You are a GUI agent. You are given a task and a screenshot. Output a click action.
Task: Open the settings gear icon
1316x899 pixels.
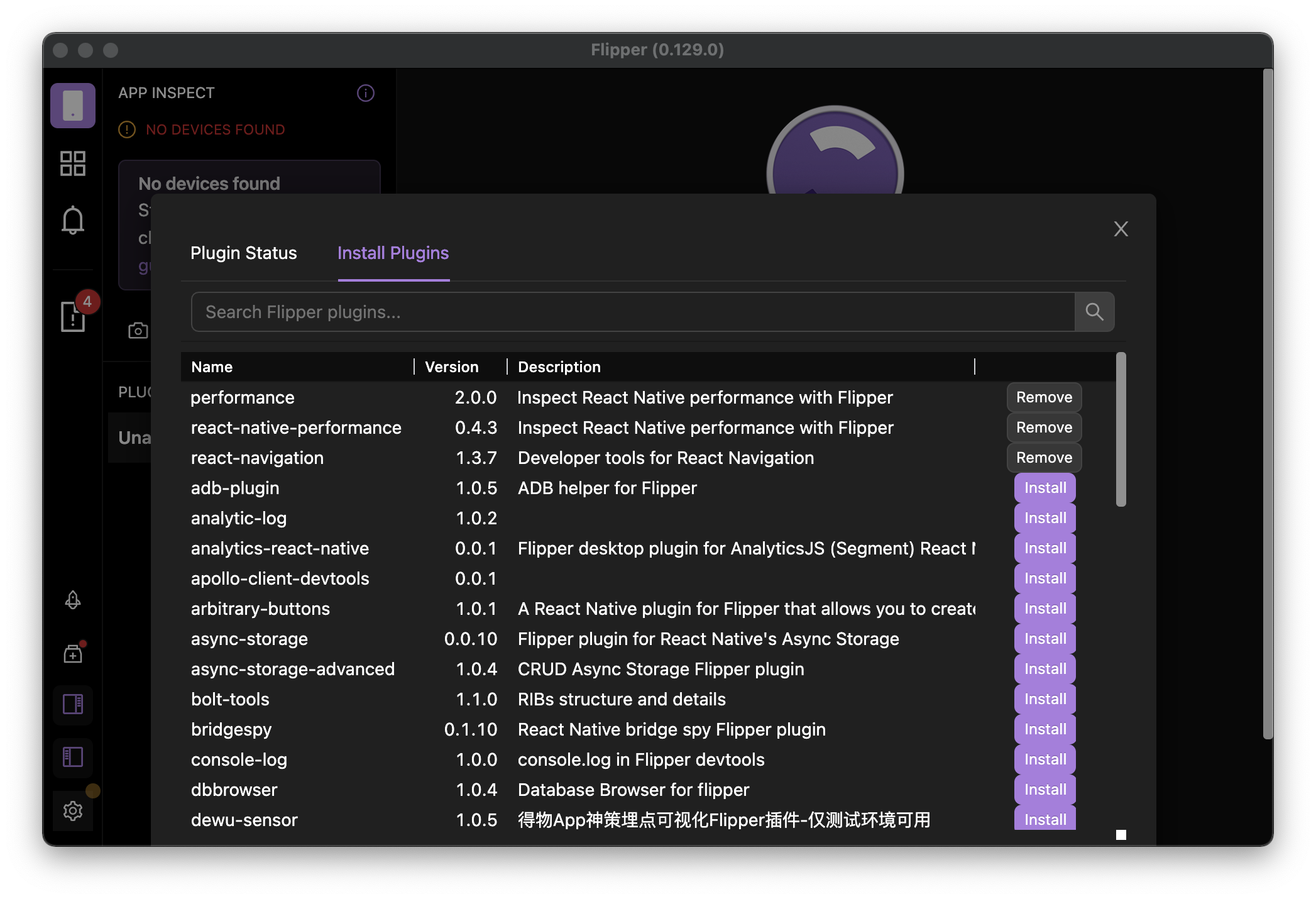point(73,811)
